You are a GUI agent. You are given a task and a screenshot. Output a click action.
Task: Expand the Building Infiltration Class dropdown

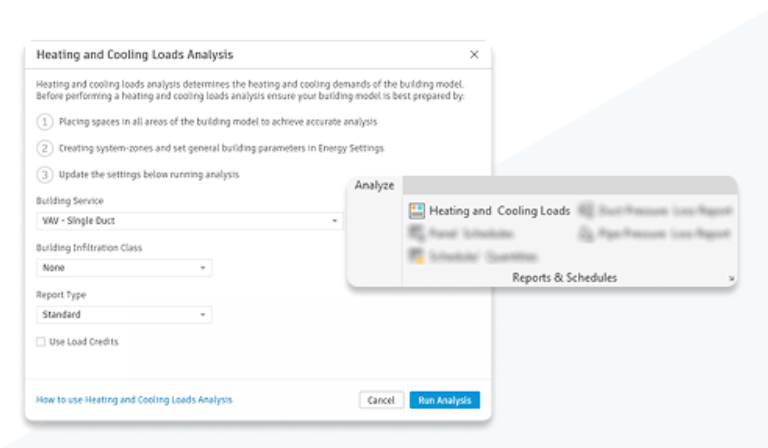124,268
